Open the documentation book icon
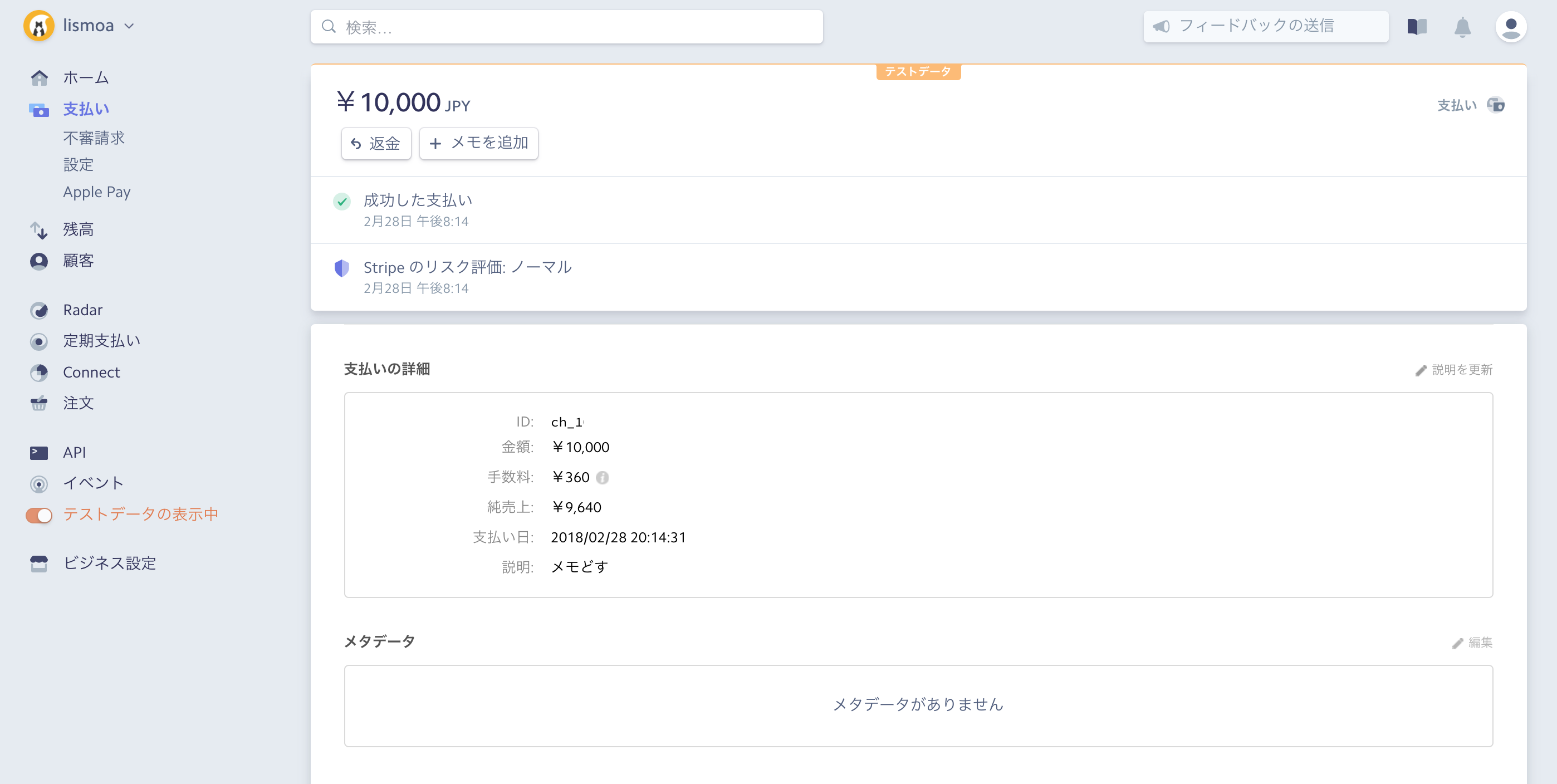Viewport: 1557px width, 784px height. point(1416,27)
